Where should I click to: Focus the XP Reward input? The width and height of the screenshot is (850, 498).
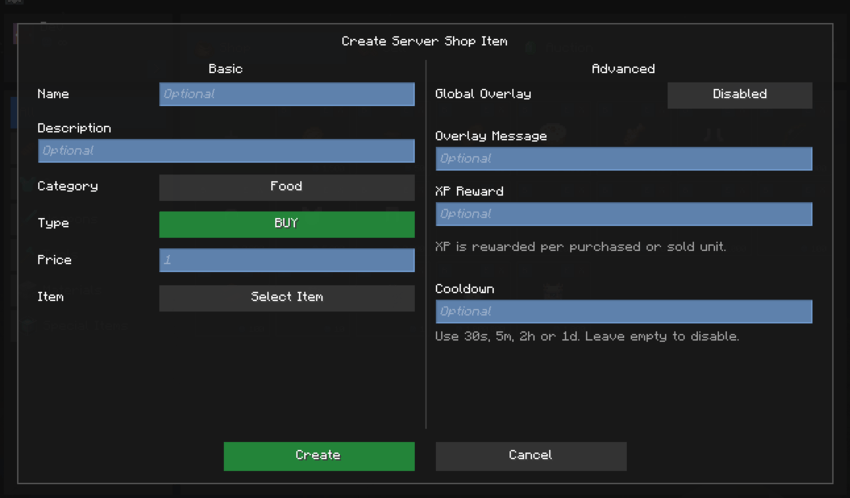click(x=624, y=214)
